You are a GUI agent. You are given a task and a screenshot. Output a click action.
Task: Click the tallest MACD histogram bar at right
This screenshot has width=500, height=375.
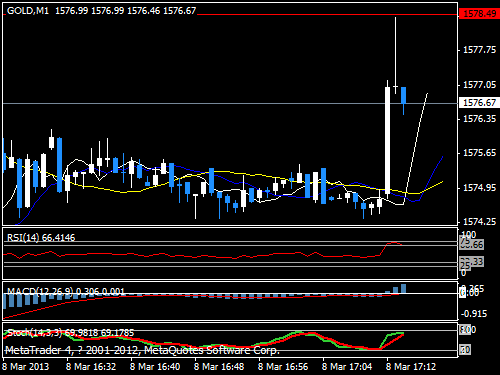[x=403, y=289]
